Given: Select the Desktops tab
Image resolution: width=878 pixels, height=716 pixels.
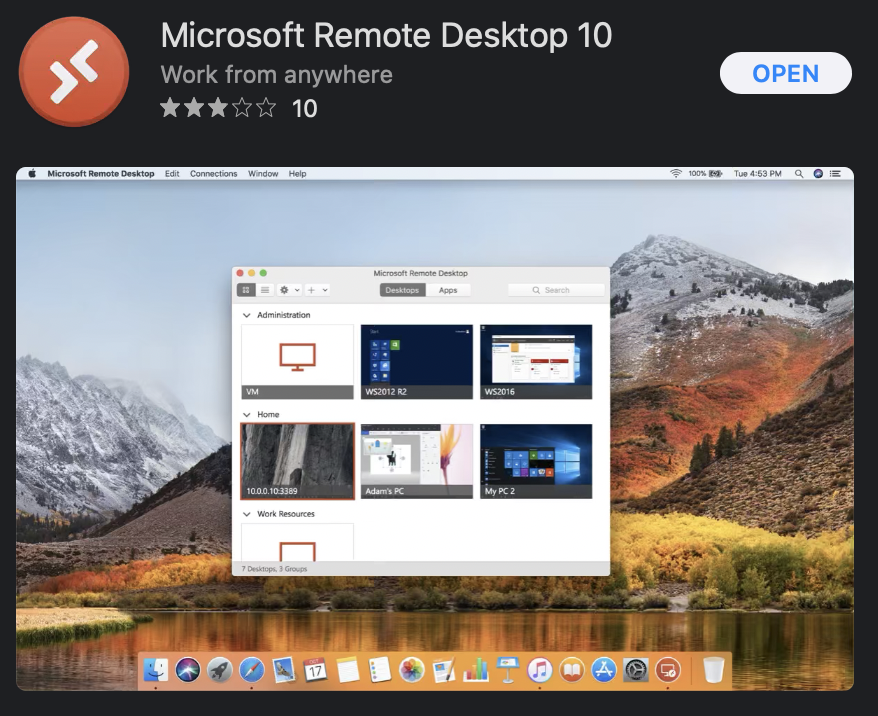Looking at the screenshot, I should tap(402, 290).
